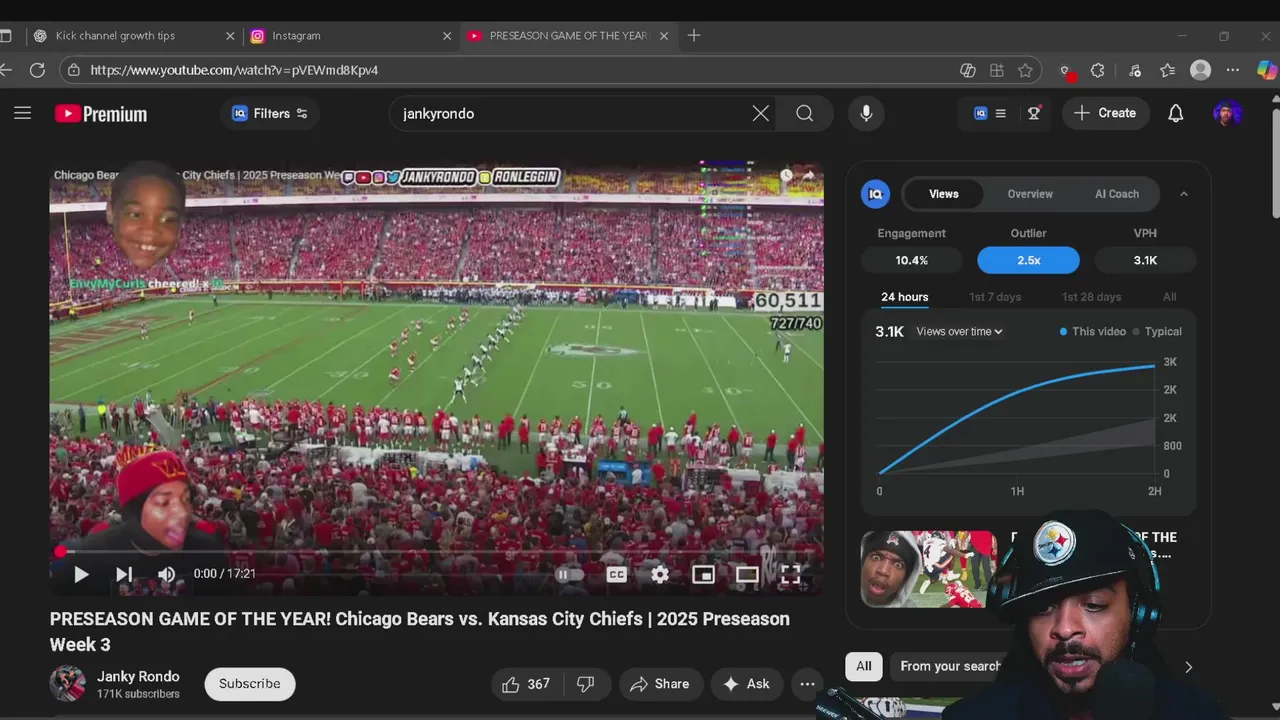Select the All filter chip

(x=864, y=666)
